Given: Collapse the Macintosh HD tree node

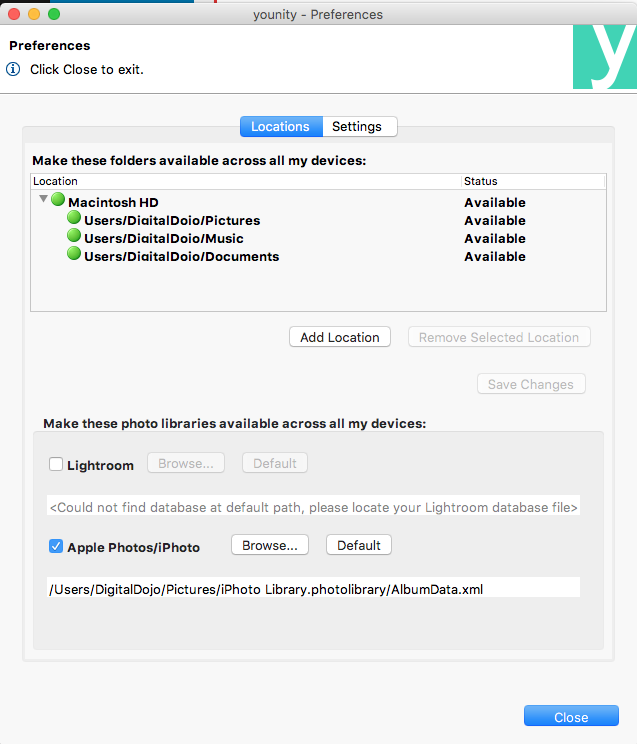Looking at the screenshot, I should coord(43,199).
